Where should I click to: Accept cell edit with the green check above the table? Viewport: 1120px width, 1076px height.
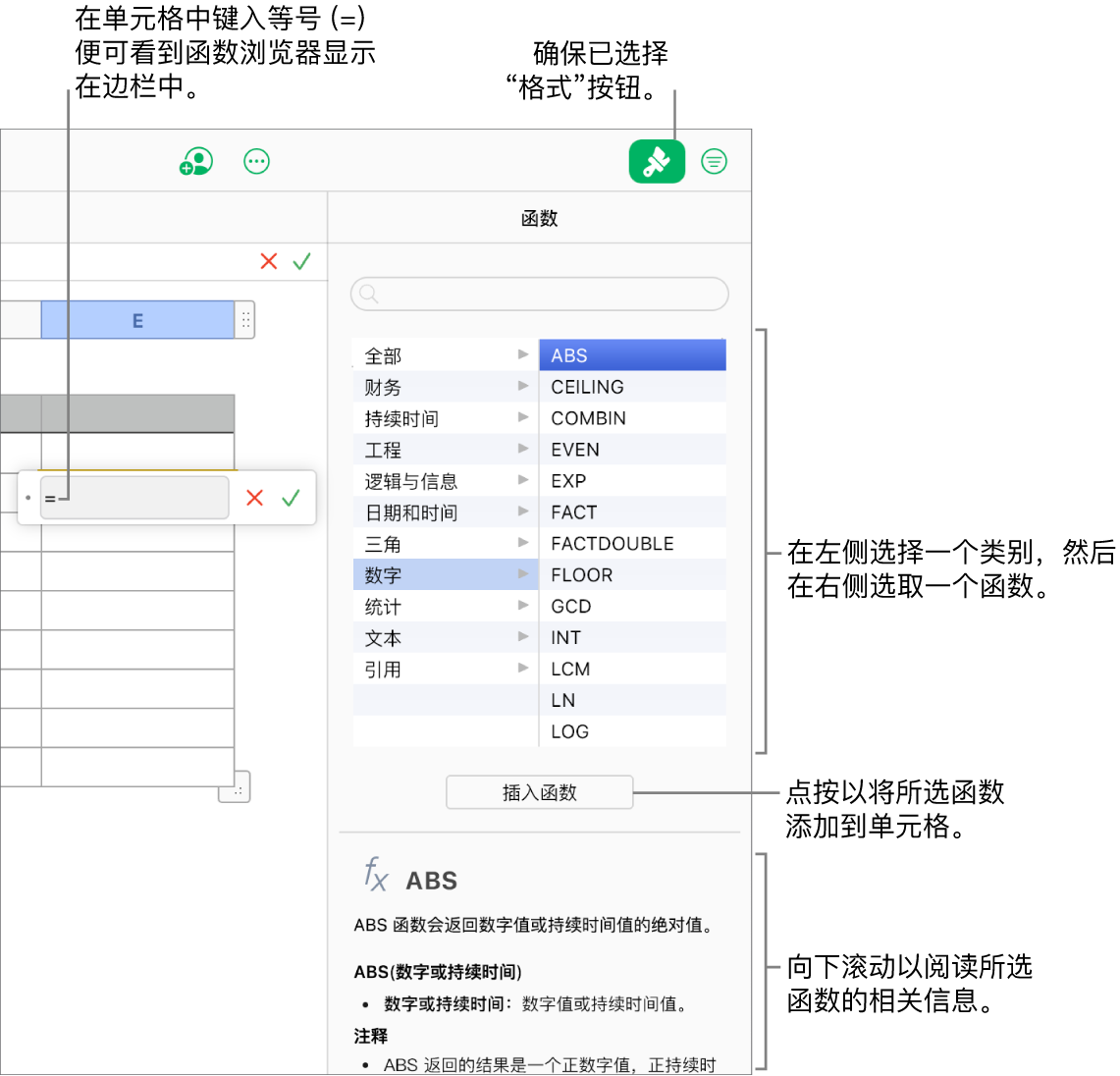click(301, 261)
